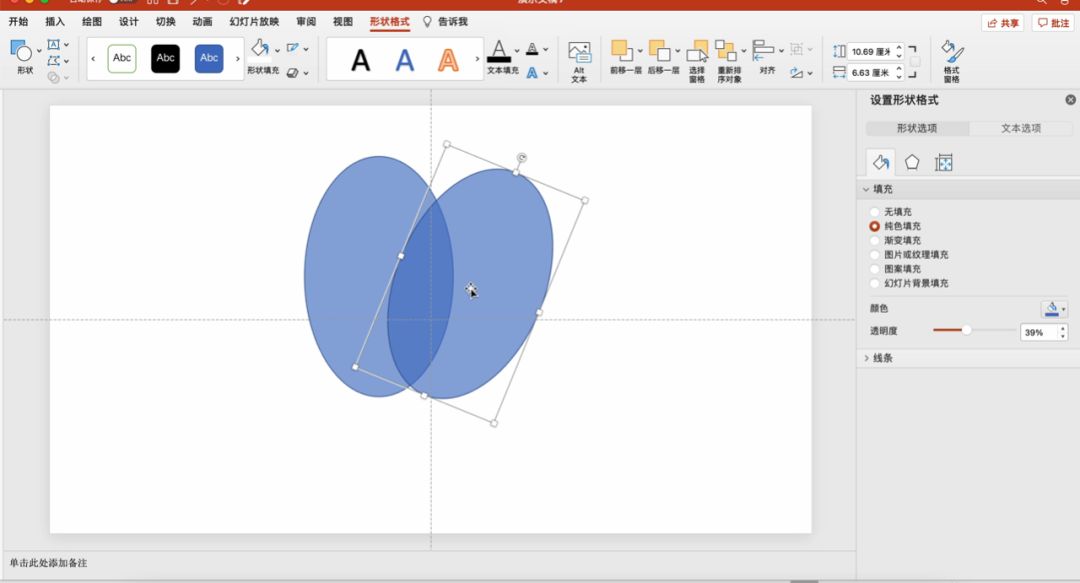Click 前移一层 bring forward icon

pos(622,50)
